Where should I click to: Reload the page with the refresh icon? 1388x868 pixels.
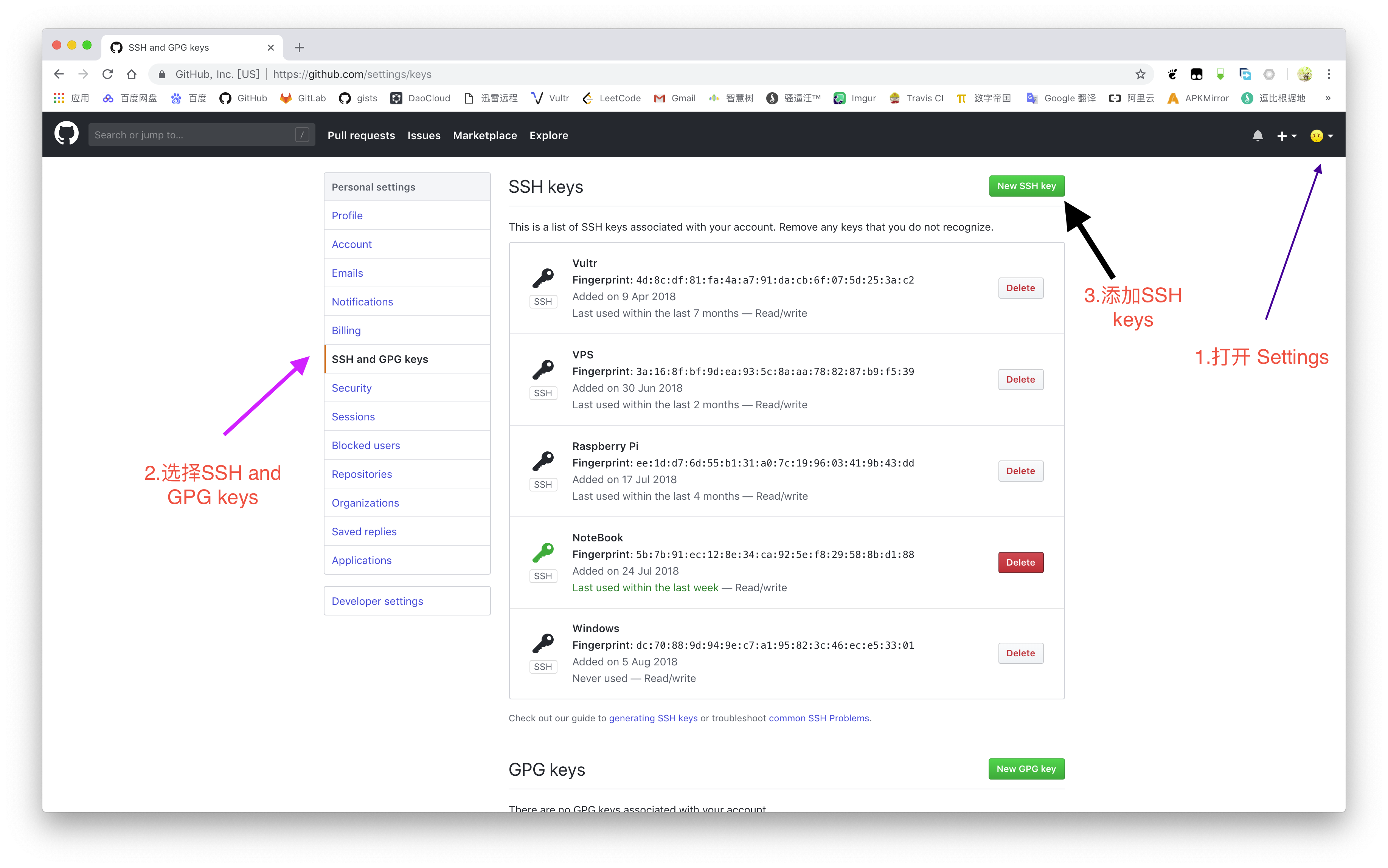tap(107, 74)
